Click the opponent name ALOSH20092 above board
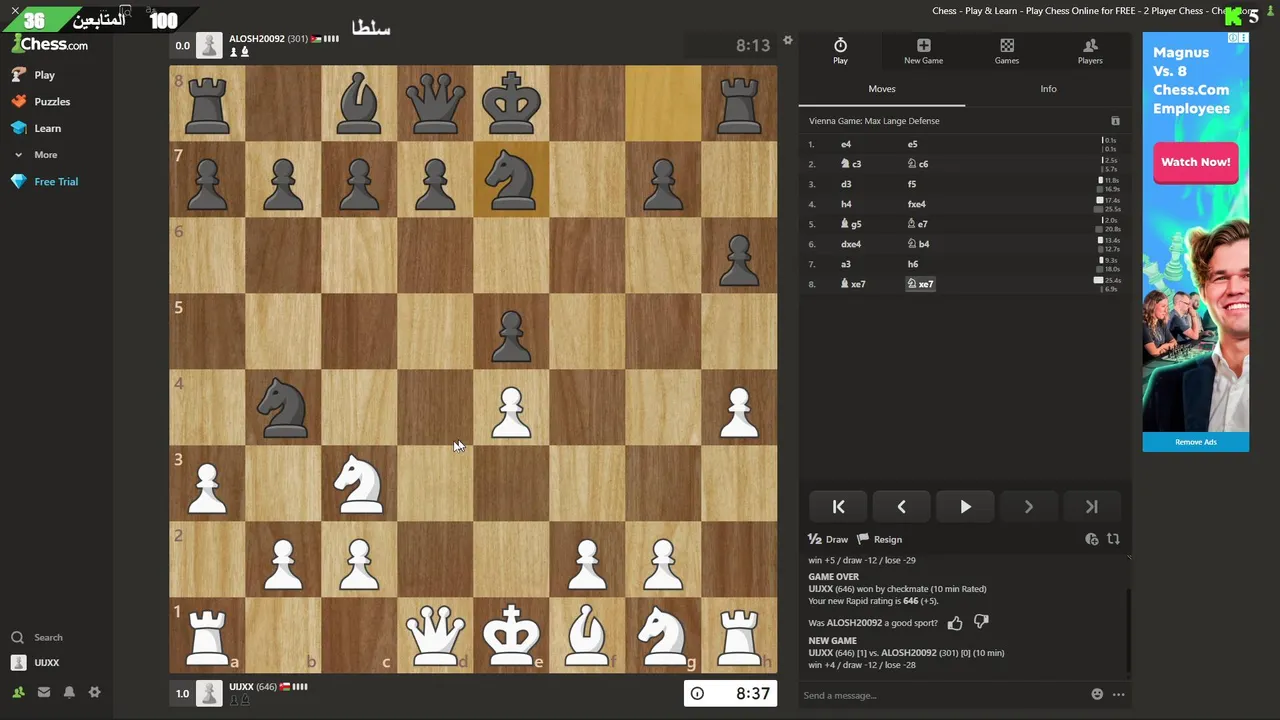Screen dimensions: 1280x720 click(x=257, y=39)
